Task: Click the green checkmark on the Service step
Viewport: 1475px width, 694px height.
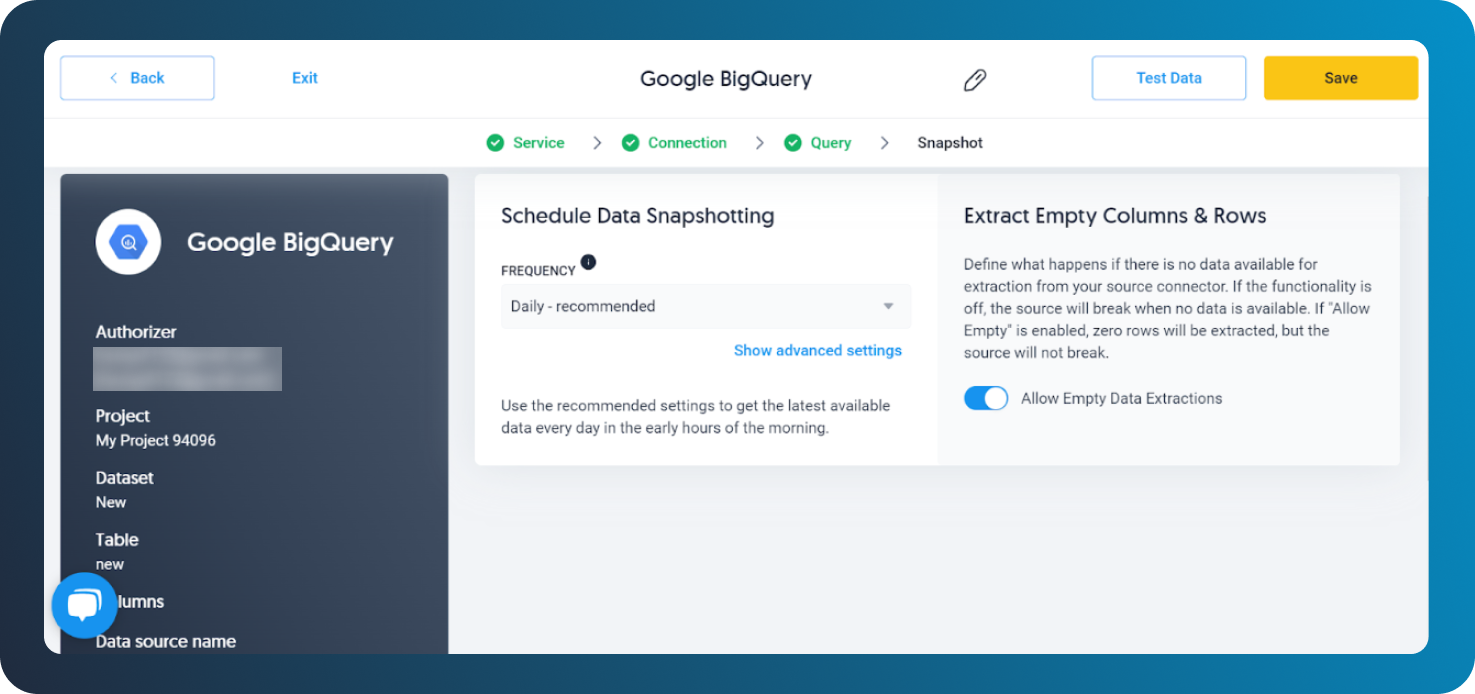Action: click(x=494, y=142)
